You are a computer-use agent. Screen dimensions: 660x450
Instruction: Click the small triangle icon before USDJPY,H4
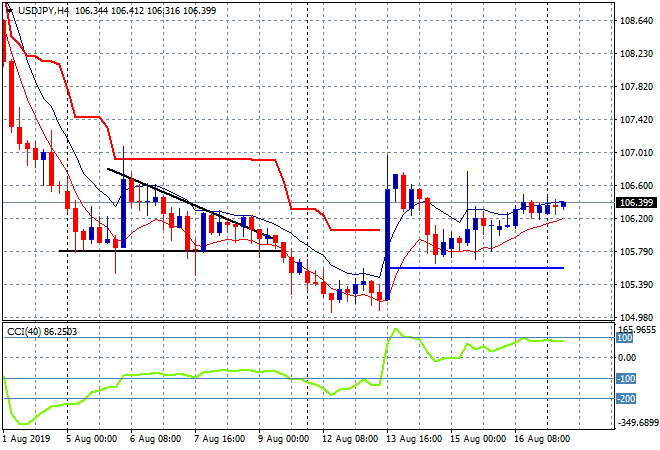click(9, 10)
